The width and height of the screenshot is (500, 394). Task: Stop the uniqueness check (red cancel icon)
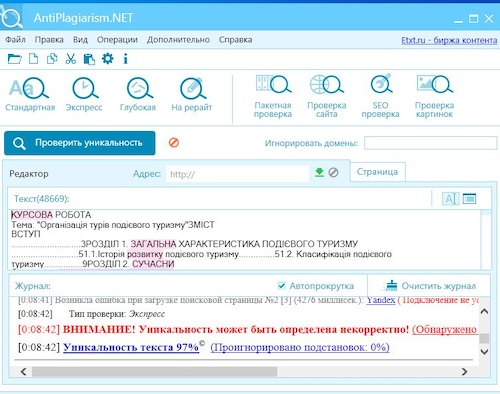pos(174,143)
